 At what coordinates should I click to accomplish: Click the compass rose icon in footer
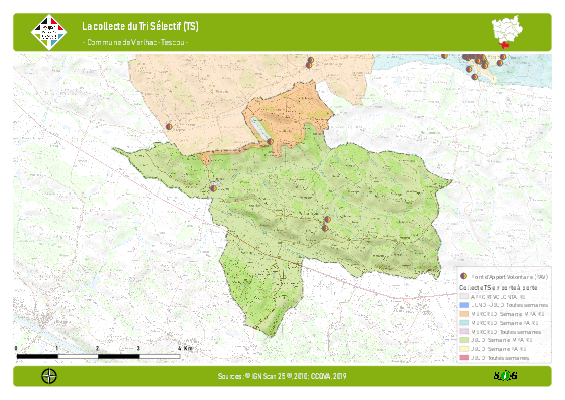point(49,376)
